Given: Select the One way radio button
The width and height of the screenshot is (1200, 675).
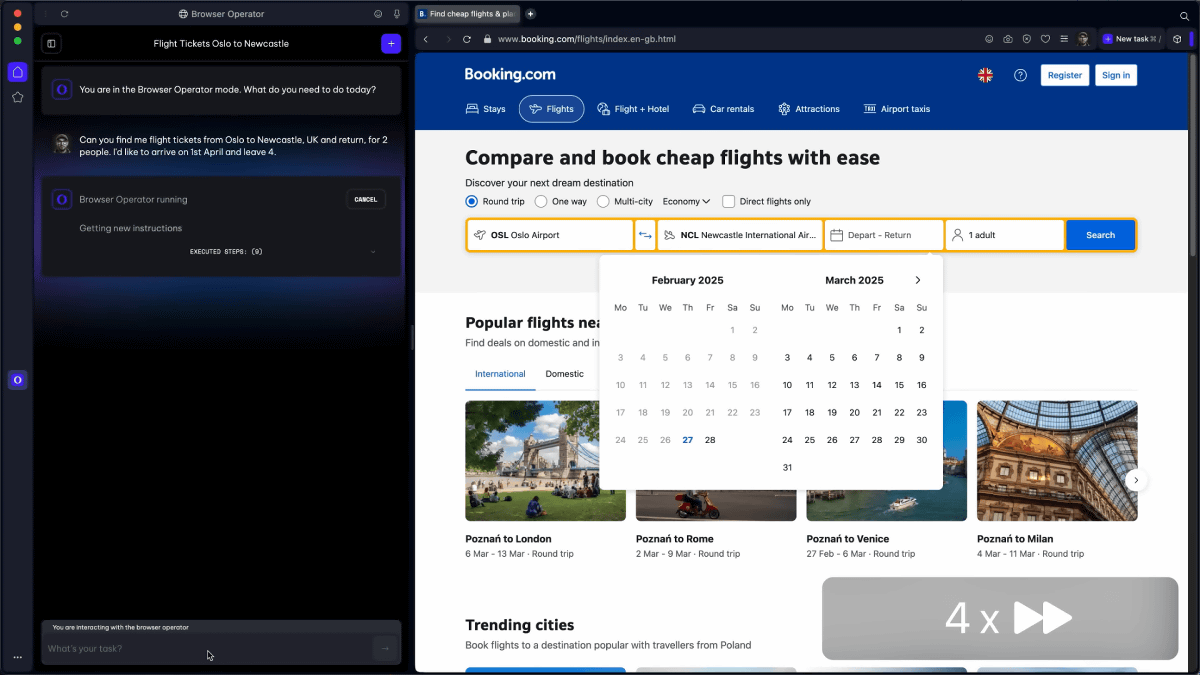Looking at the screenshot, I should click(541, 201).
